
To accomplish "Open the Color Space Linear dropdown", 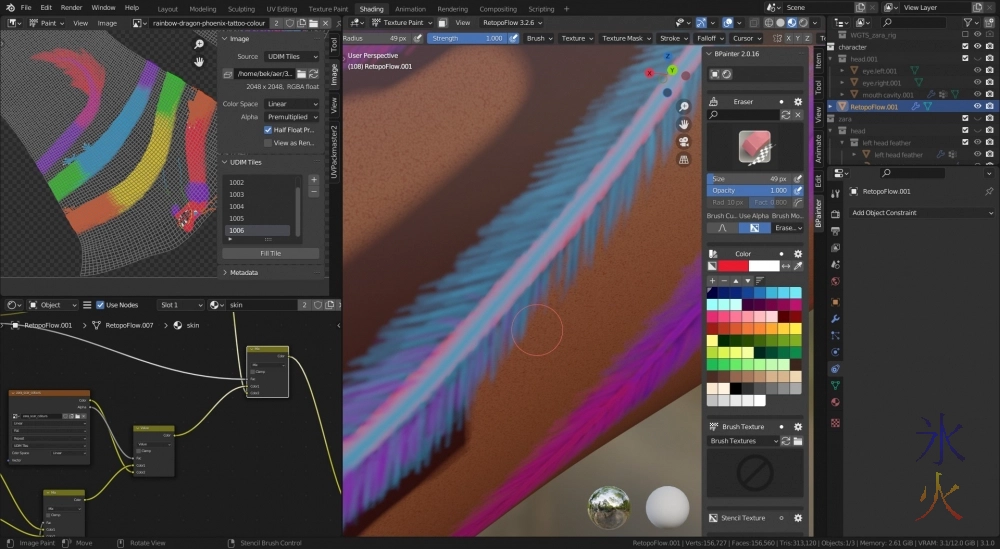I will point(291,104).
